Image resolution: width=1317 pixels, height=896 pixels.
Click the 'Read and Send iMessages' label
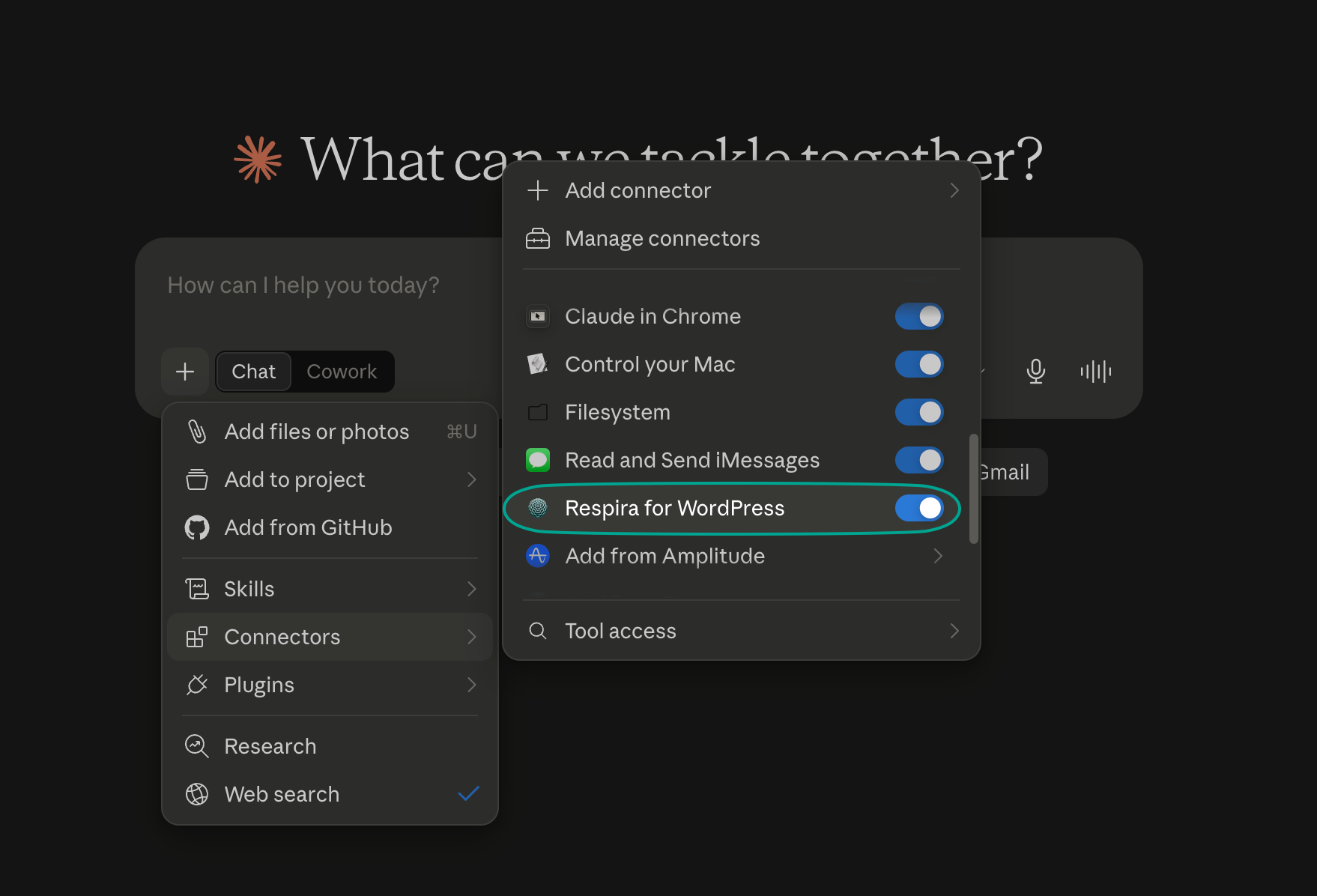click(692, 460)
